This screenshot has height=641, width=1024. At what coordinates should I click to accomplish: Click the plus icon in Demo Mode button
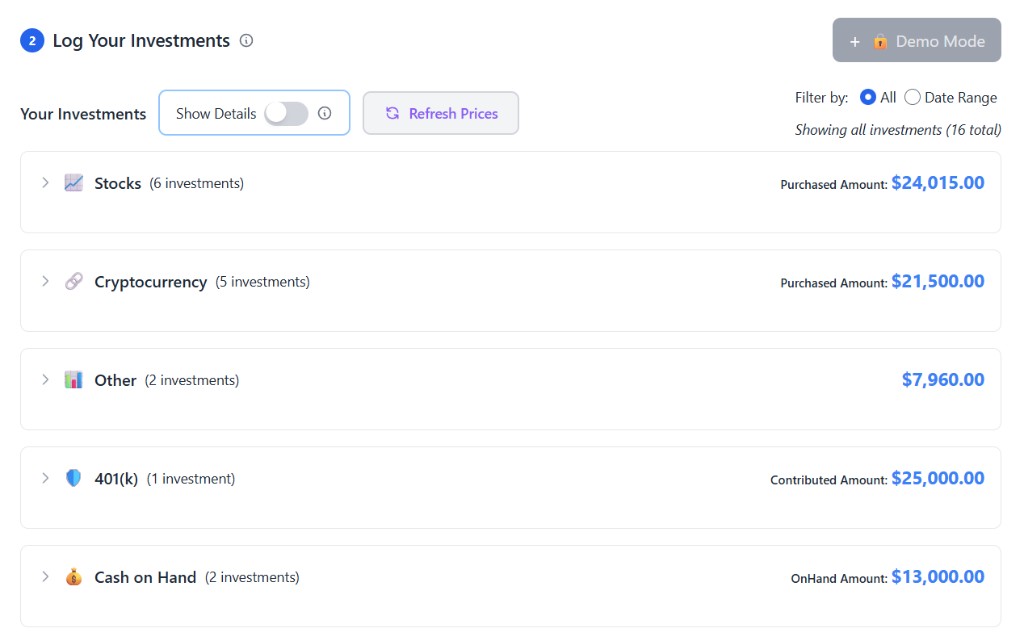[x=854, y=41]
